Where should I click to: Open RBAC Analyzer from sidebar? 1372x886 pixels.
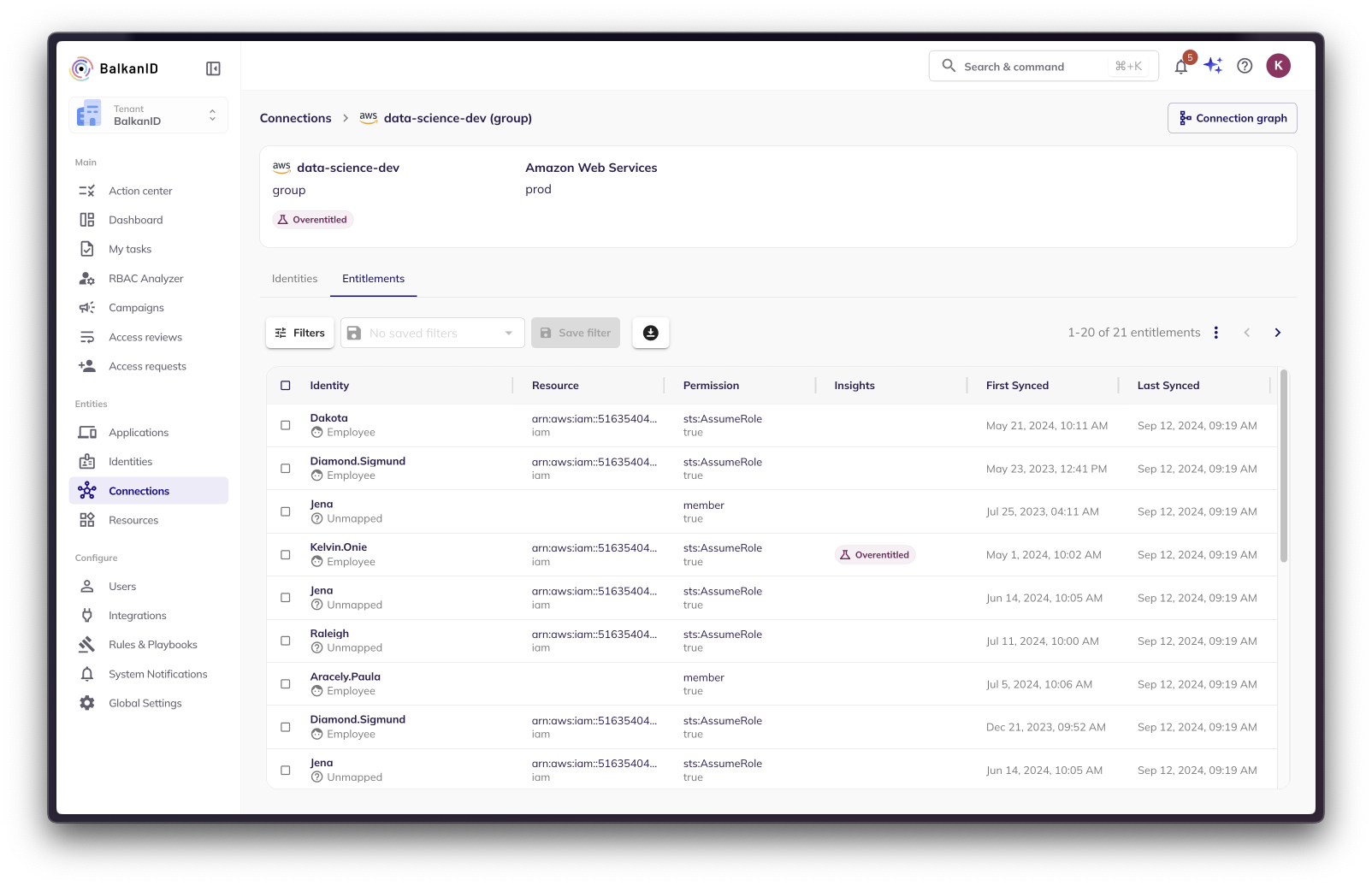click(145, 279)
